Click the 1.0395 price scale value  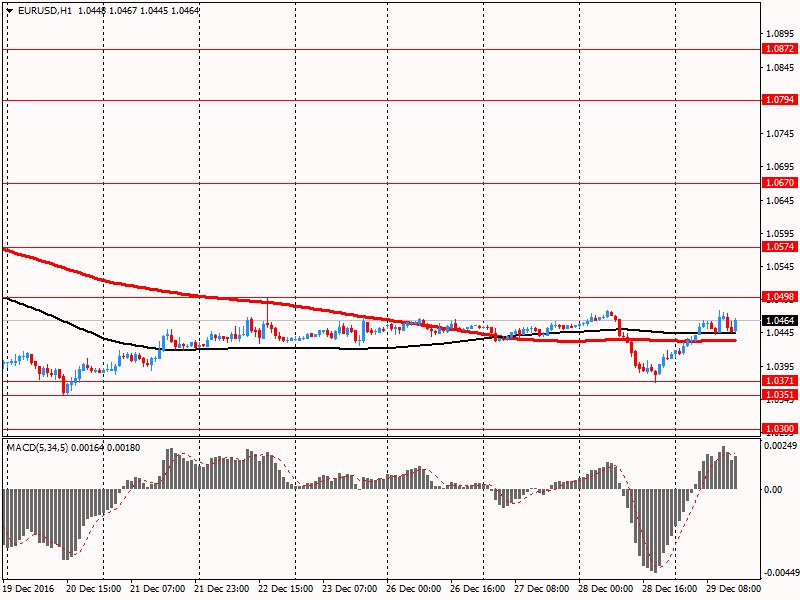781,366
